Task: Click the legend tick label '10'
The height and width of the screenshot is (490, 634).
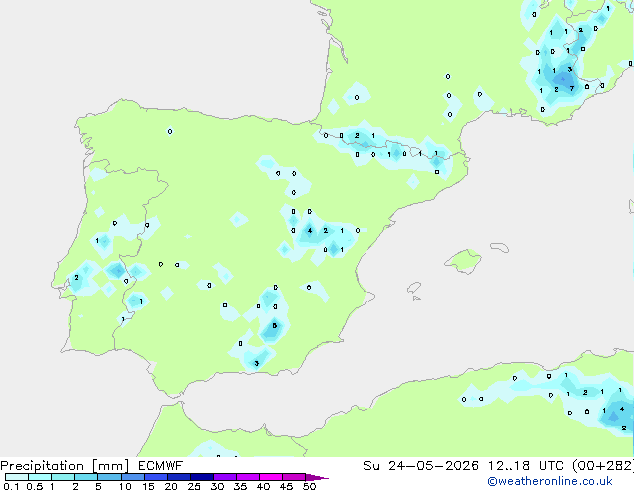Action: click(125, 486)
